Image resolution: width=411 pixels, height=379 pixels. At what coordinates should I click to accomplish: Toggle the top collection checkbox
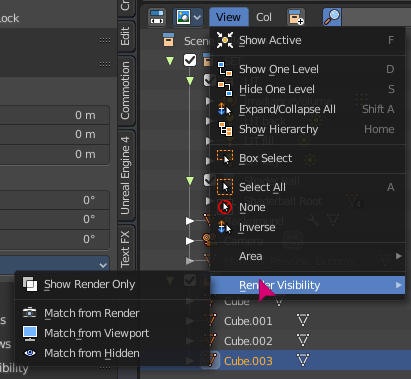190,60
